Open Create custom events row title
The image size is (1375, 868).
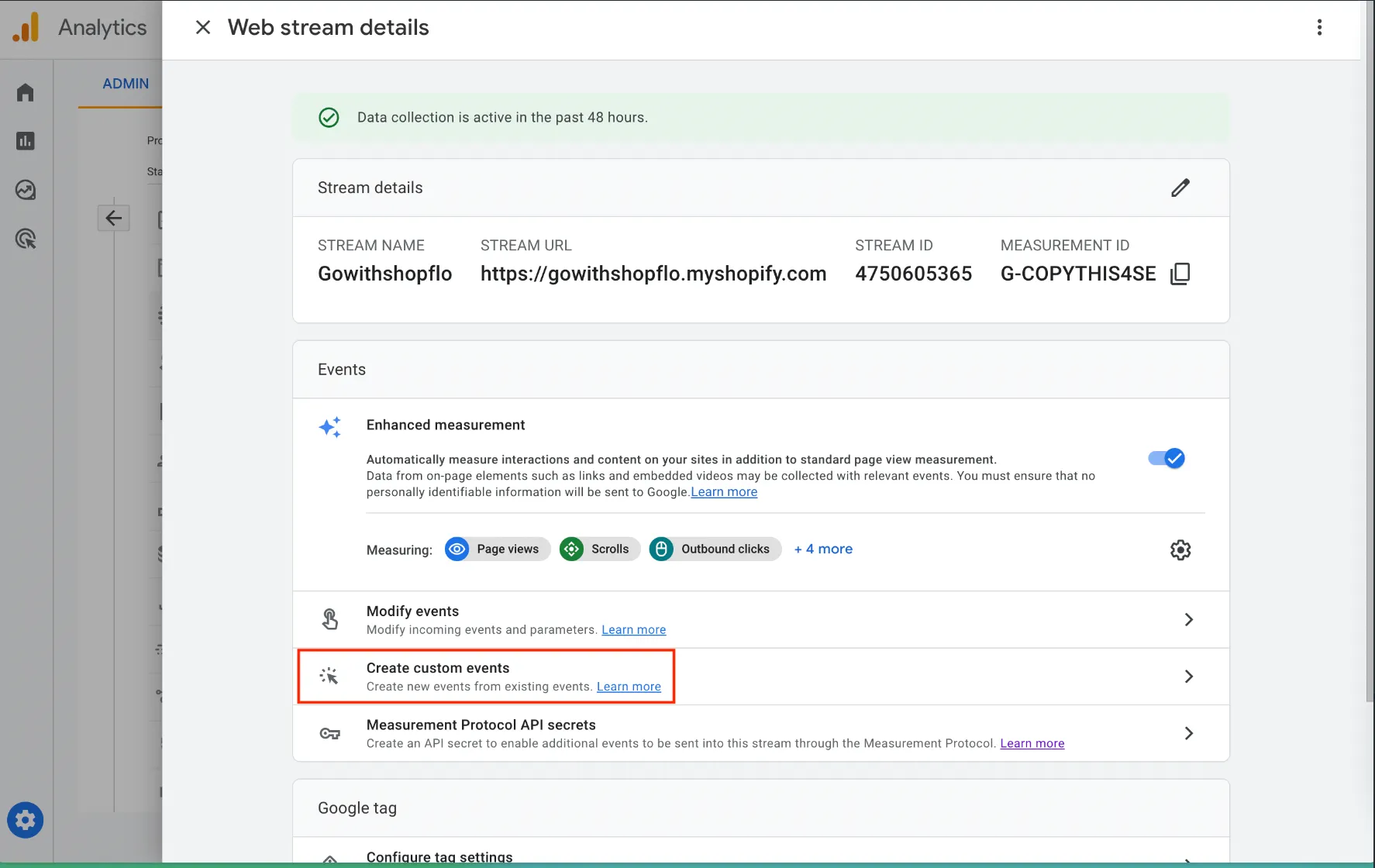(438, 668)
